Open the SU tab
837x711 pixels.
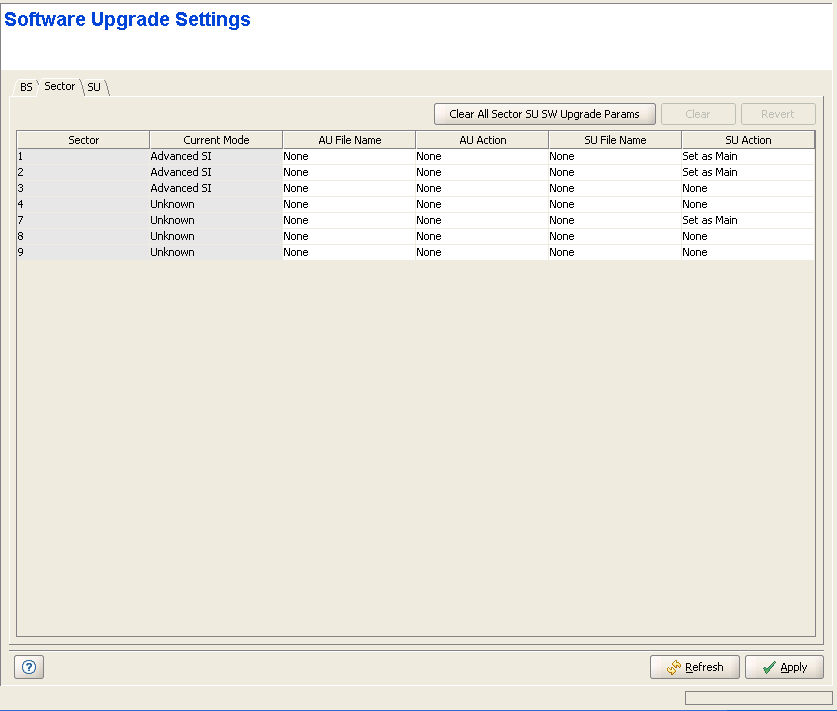click(94, 87)
